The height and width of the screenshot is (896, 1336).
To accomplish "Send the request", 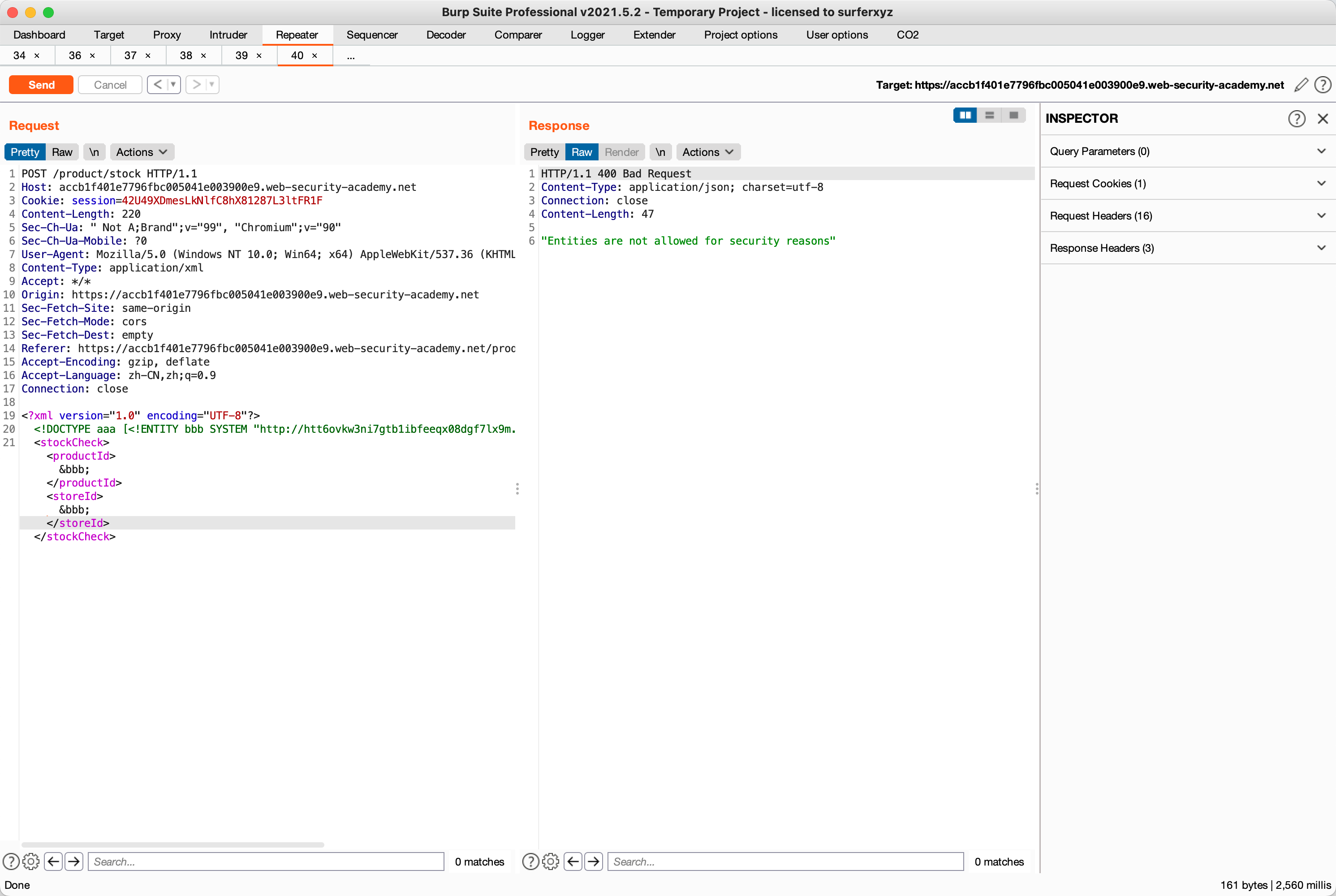I will (x=41, y=85).
